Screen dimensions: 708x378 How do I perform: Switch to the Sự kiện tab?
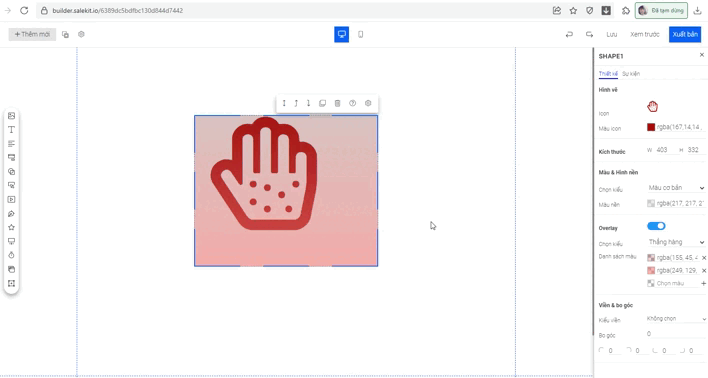(x=631, y=74)
